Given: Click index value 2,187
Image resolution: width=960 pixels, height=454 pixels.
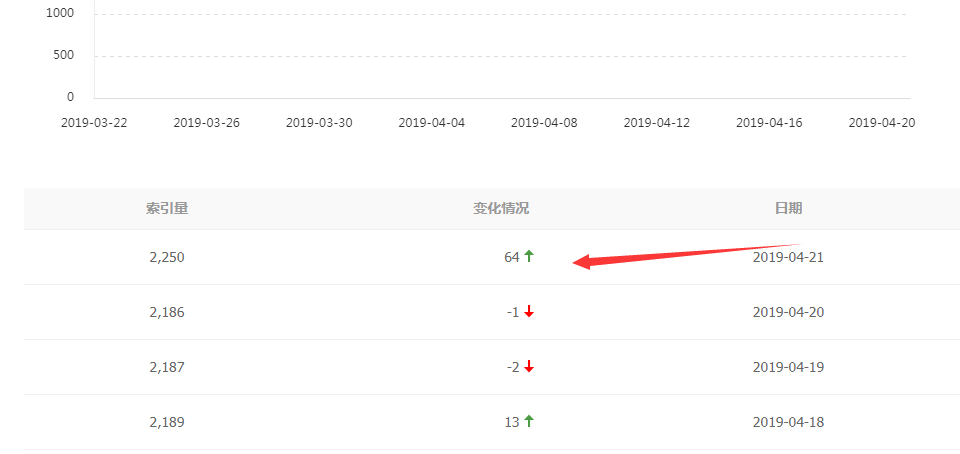Looking at the screenshot, I should point(167,367).
